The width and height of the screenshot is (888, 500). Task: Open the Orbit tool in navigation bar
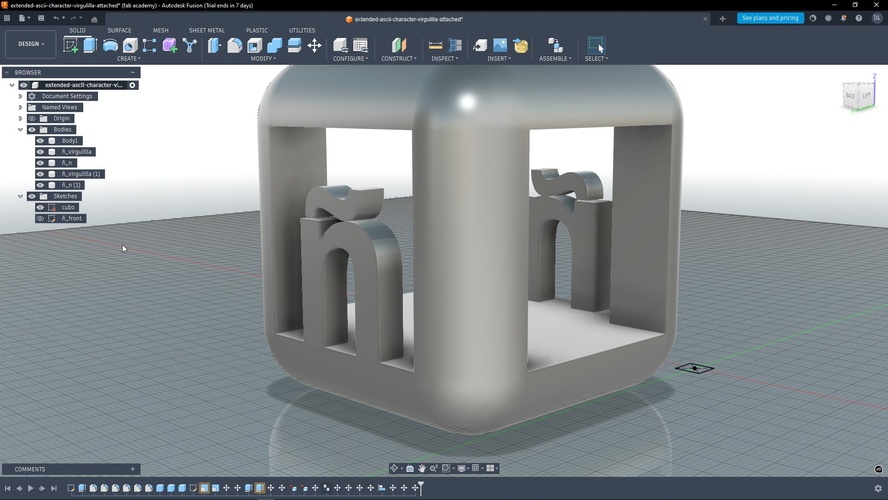(x=394, y=468)
